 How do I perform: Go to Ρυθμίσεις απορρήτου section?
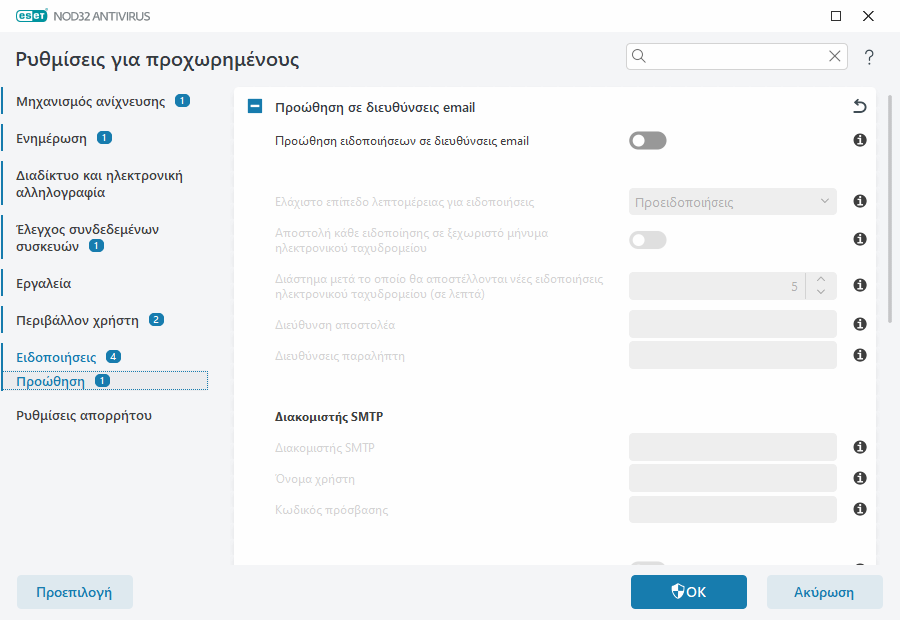click(x=84, y=415)
